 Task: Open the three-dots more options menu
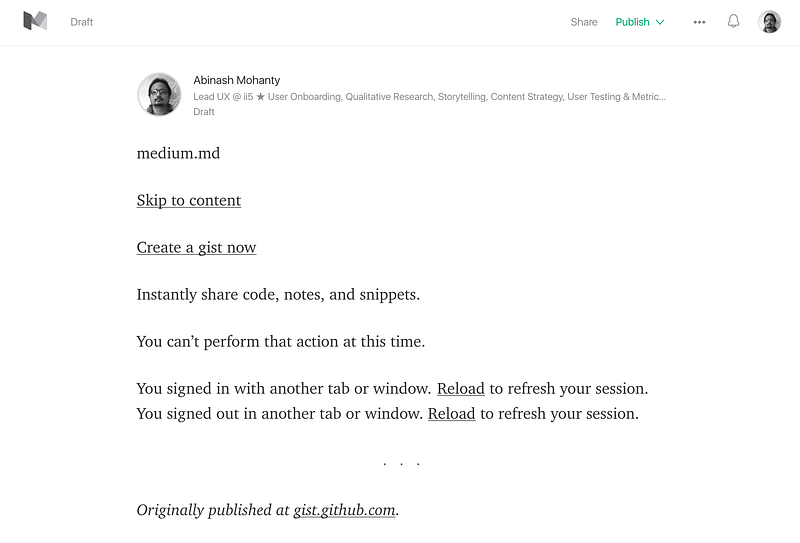(x=699, y=22)
